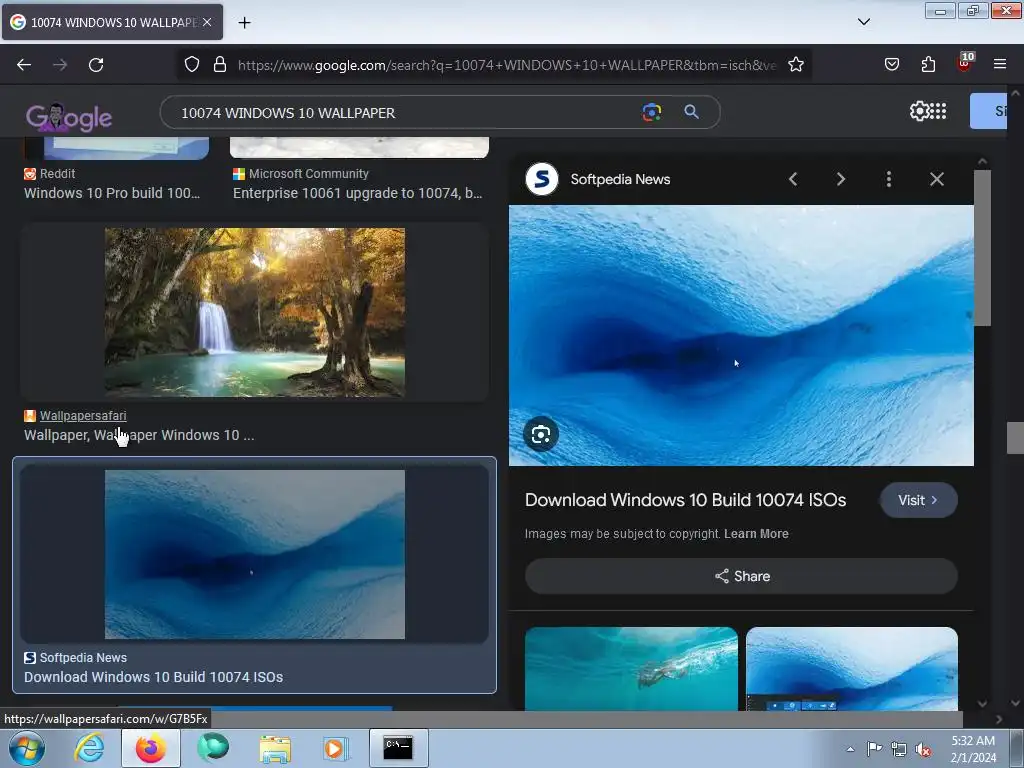Select the blue ice wave result thumbnail
This screenshot has height=768, width=1024.
[255, 554]
